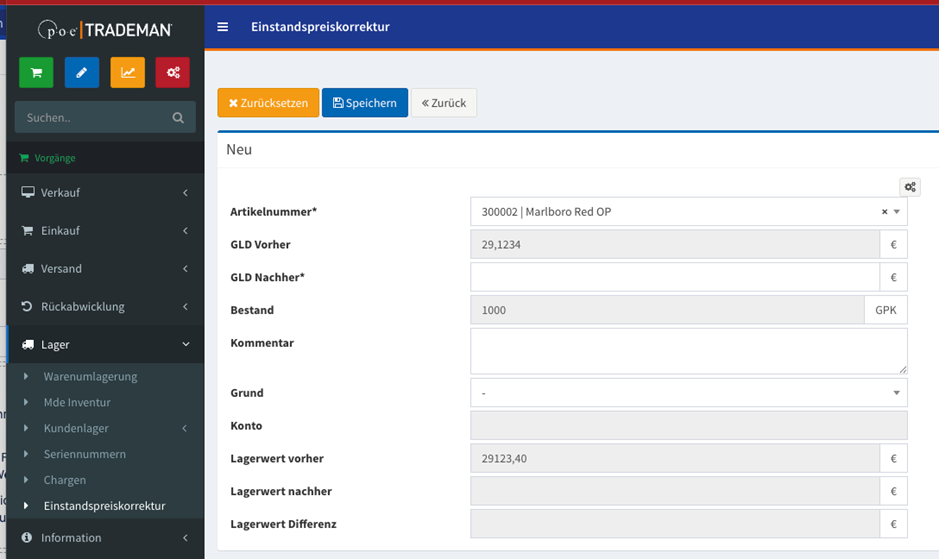Open Chargen menu item
The width and height of the screenshot is (939, 559).
pyautogui.click(x=65, y=480)
